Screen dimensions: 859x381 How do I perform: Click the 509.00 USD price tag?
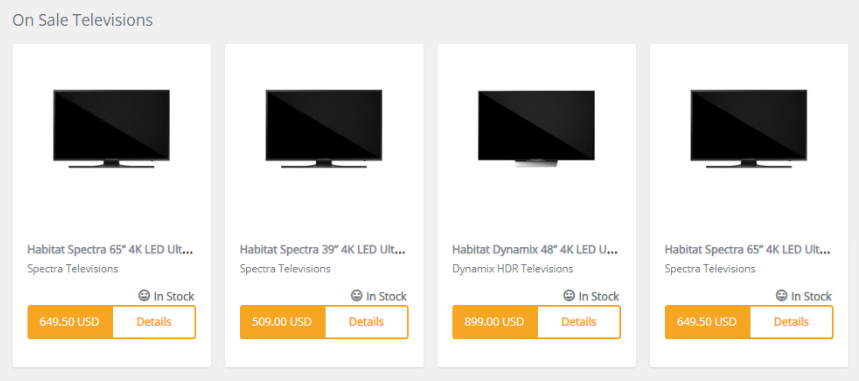(x=282, y=322)
